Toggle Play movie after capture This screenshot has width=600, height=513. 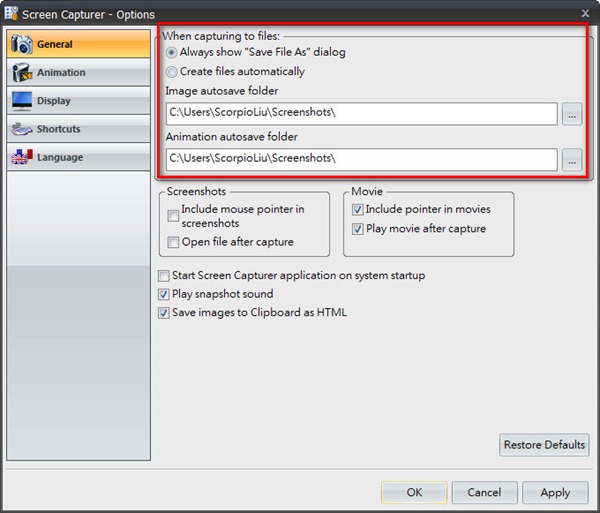point(357,229)
